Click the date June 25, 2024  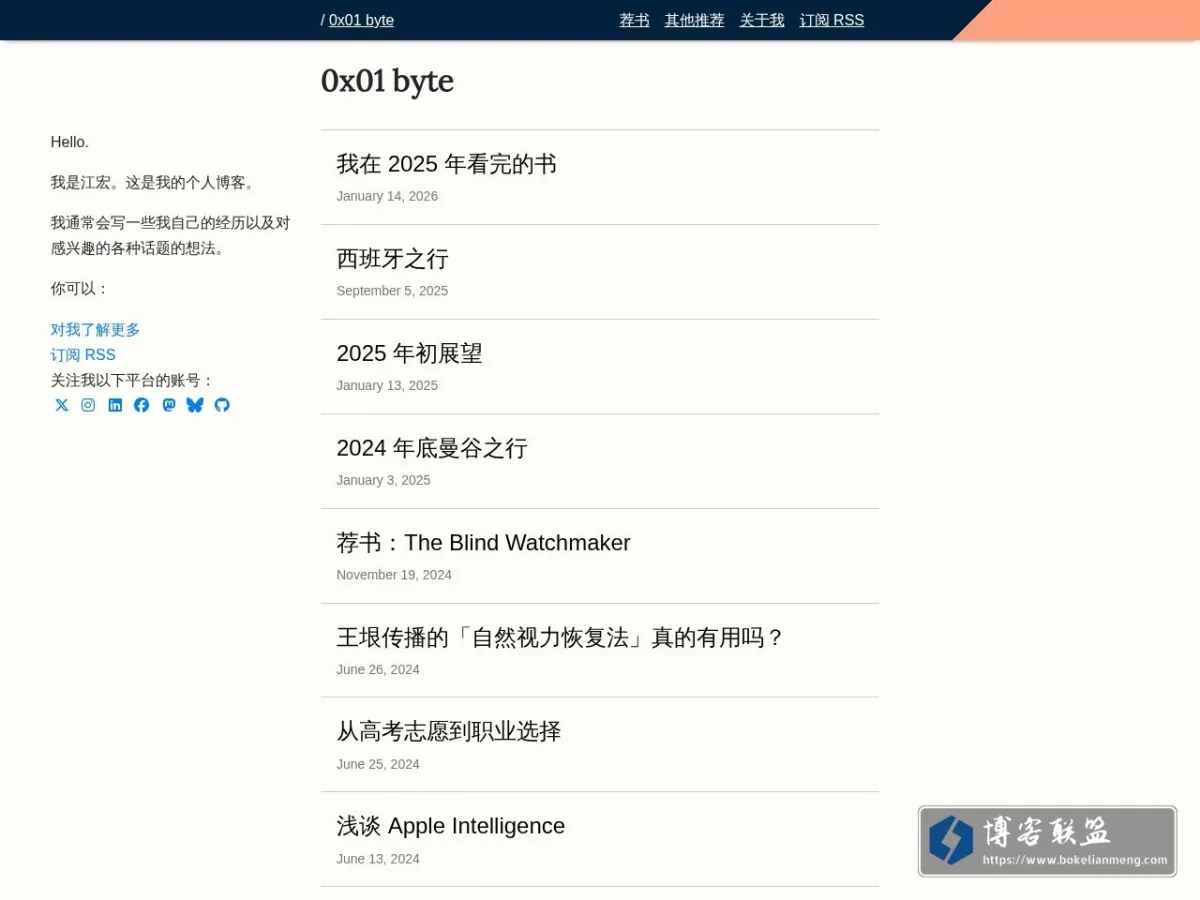tap(378, 764)
